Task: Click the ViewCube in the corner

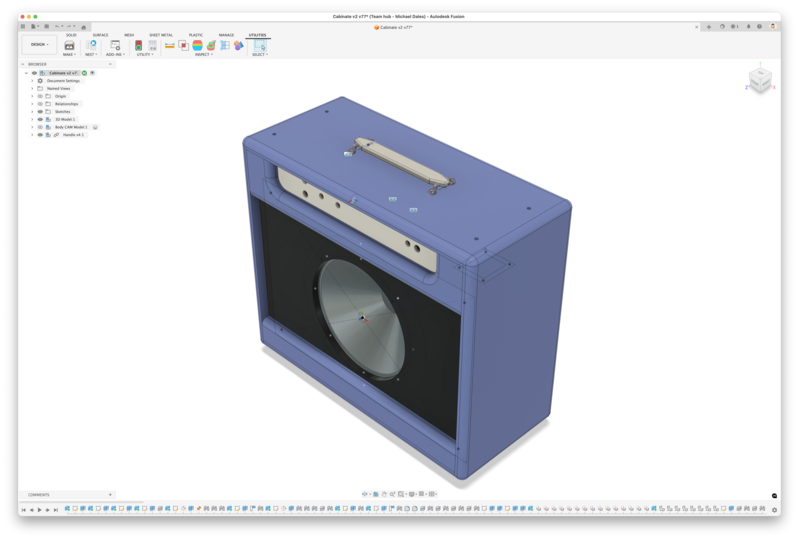Action: tap(760, 79)
